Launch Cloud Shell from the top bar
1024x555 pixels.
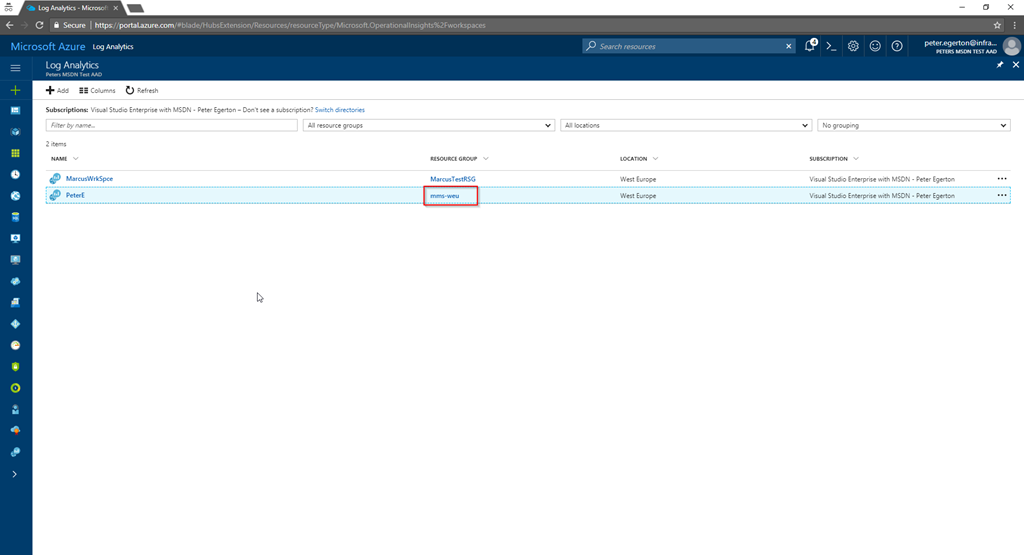coord(831,46)
